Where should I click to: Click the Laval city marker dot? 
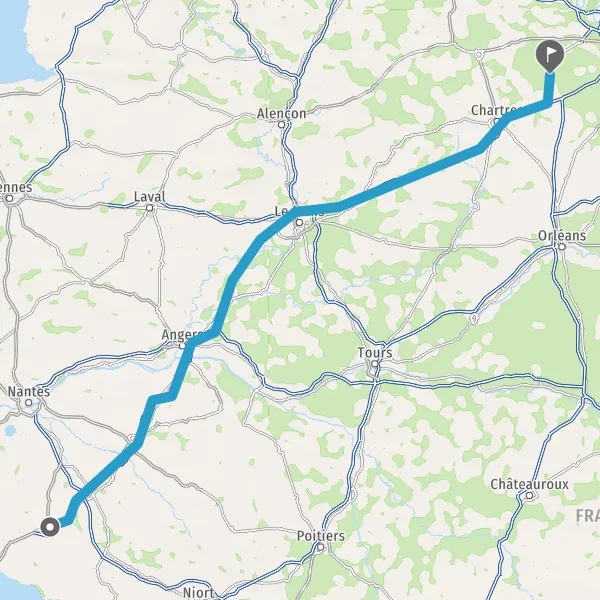coord(150,208)
